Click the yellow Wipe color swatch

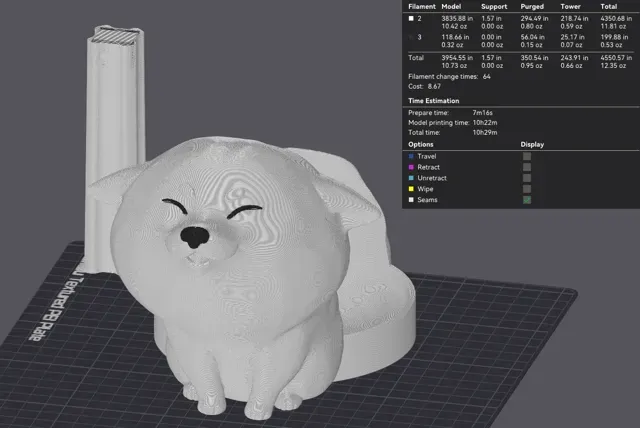[411, 189]
